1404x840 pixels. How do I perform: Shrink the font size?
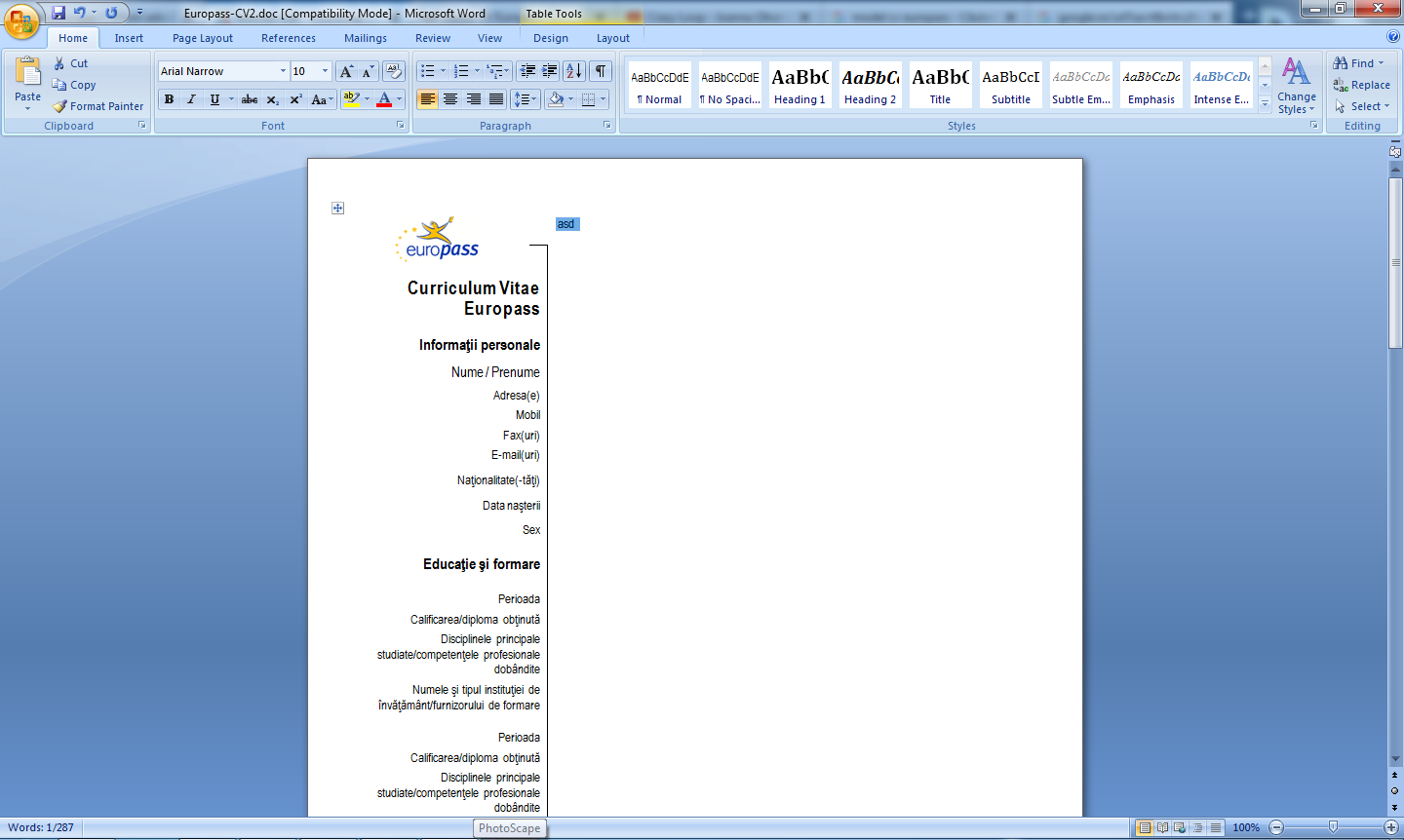pyautogui.click(x=368, y=71)
